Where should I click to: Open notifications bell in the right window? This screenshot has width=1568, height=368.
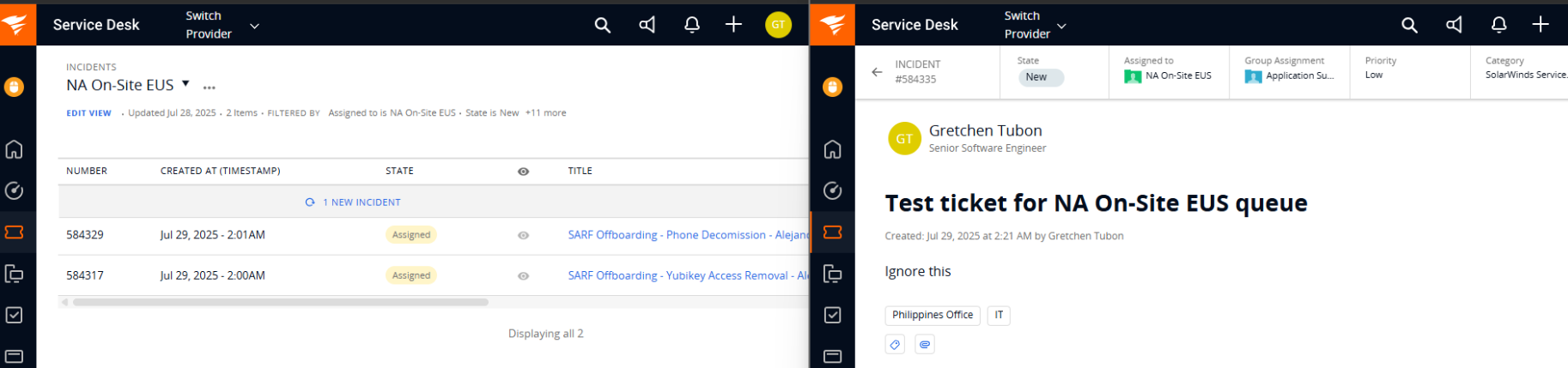click(1498, 25)
